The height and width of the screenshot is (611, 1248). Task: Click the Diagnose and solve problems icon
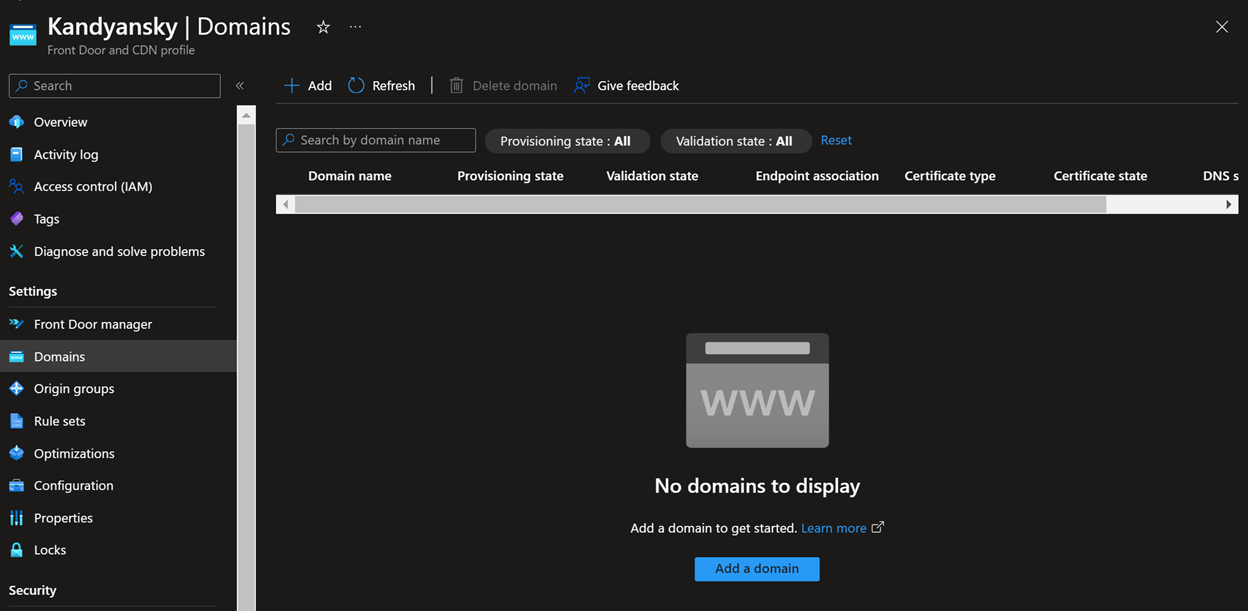(16, 251)
